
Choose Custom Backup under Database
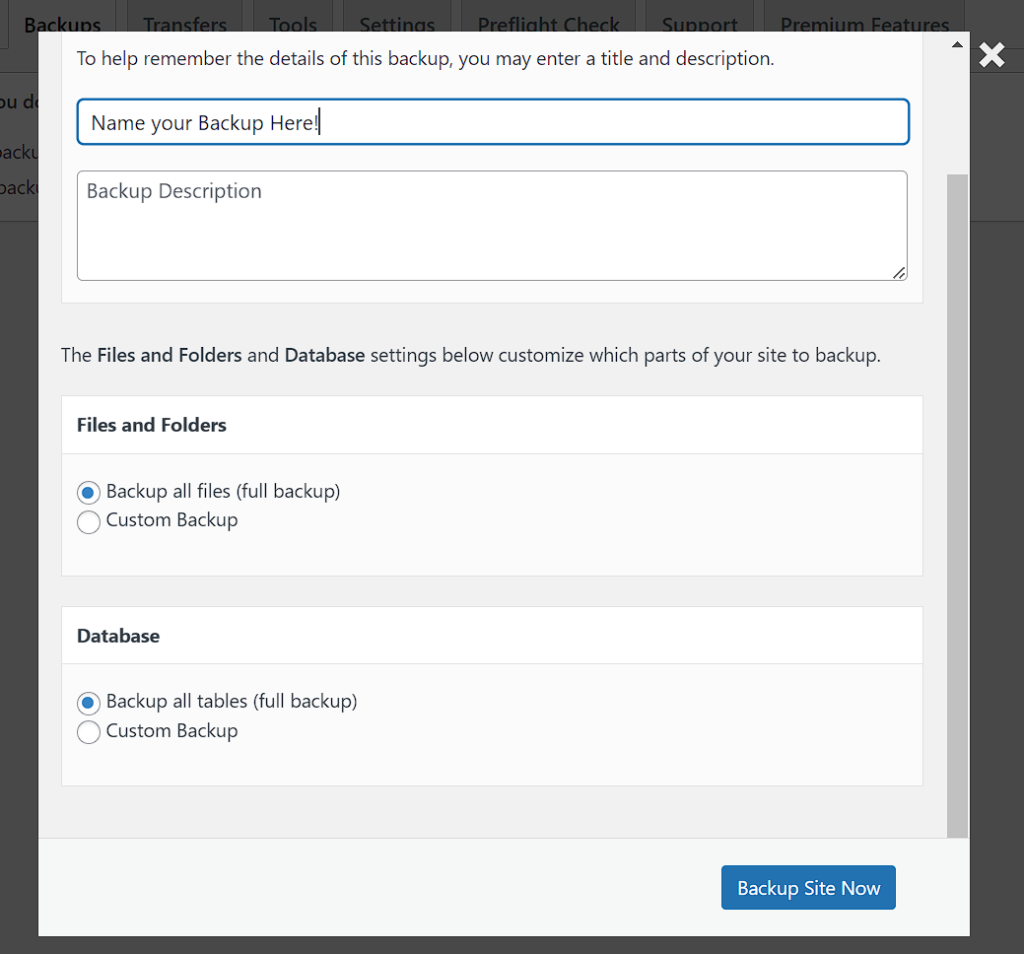[x=89, y=732]
